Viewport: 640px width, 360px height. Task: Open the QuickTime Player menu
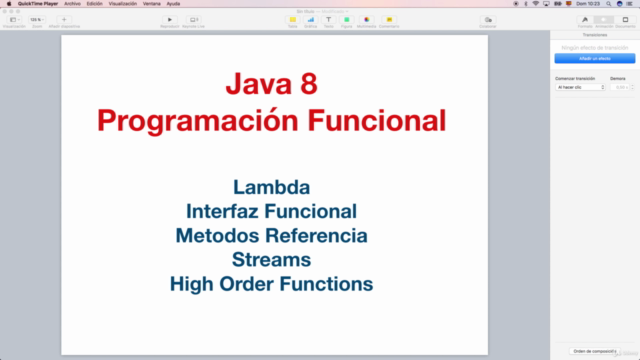coord(38,4)
